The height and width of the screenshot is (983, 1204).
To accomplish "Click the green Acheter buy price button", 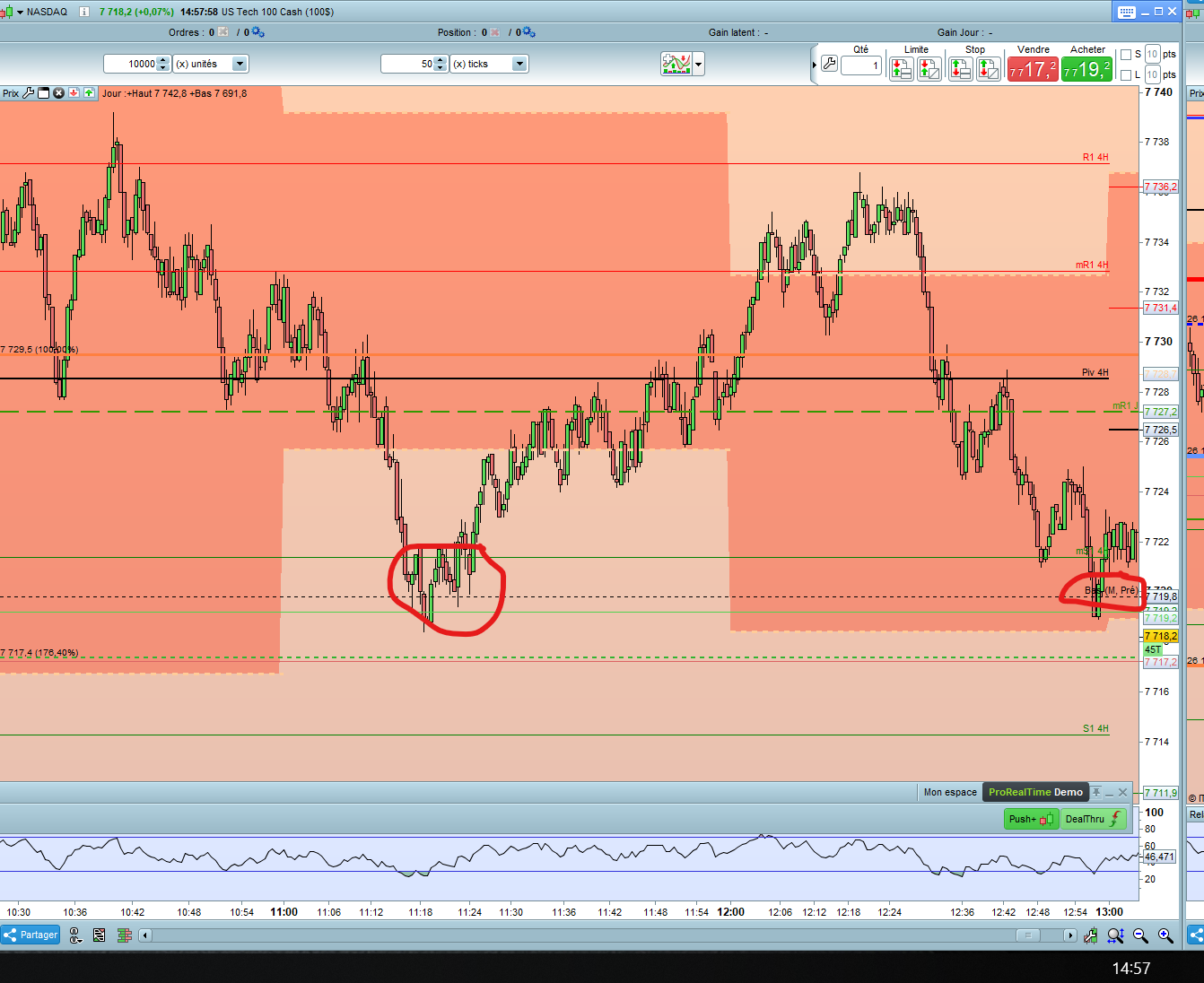I will tap(1086, 69).
